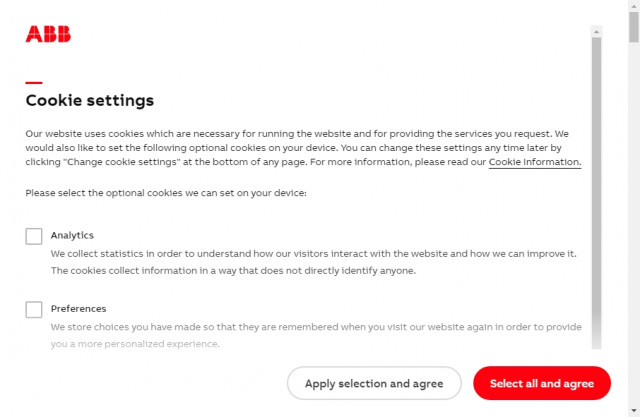Tick the Preferences cookies checkbox
This screenshot has width=640, height=417.
click(x=34, y=309)
